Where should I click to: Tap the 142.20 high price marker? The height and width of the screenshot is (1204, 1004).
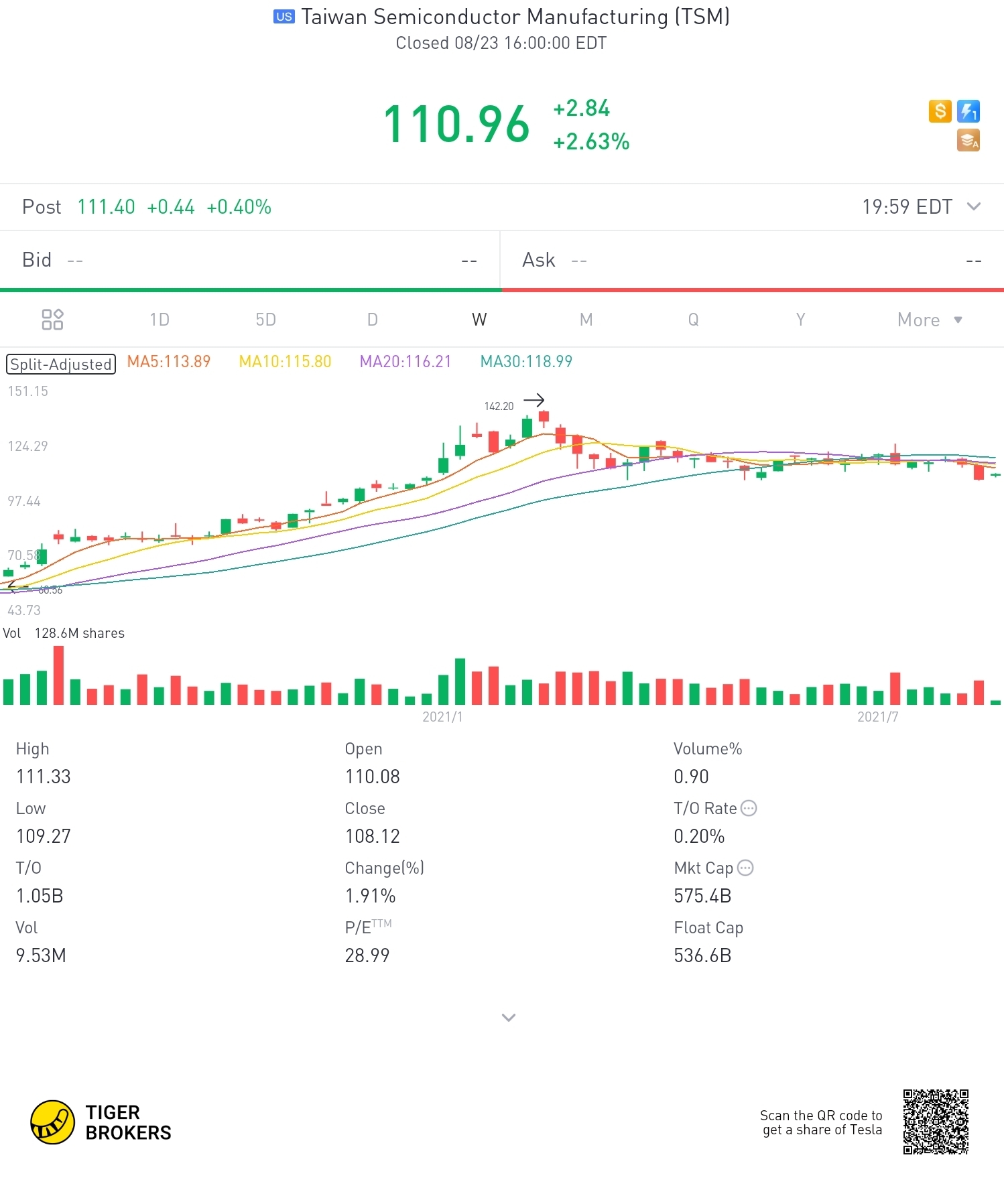[499, 406]
